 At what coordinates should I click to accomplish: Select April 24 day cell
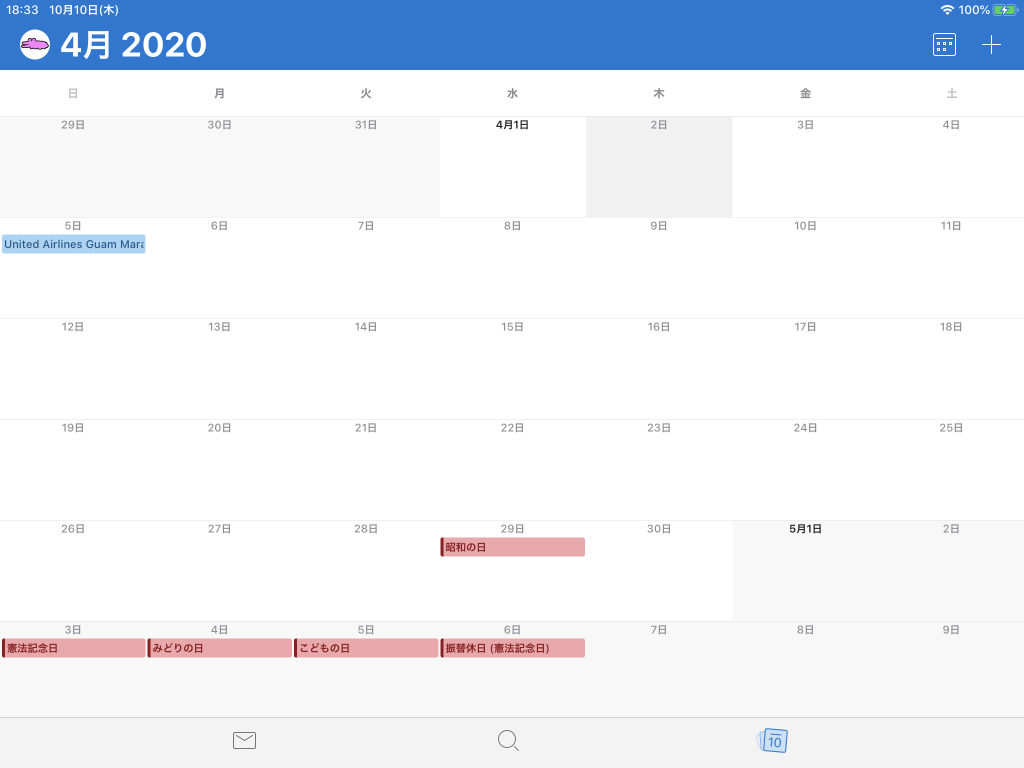[805, 470]
